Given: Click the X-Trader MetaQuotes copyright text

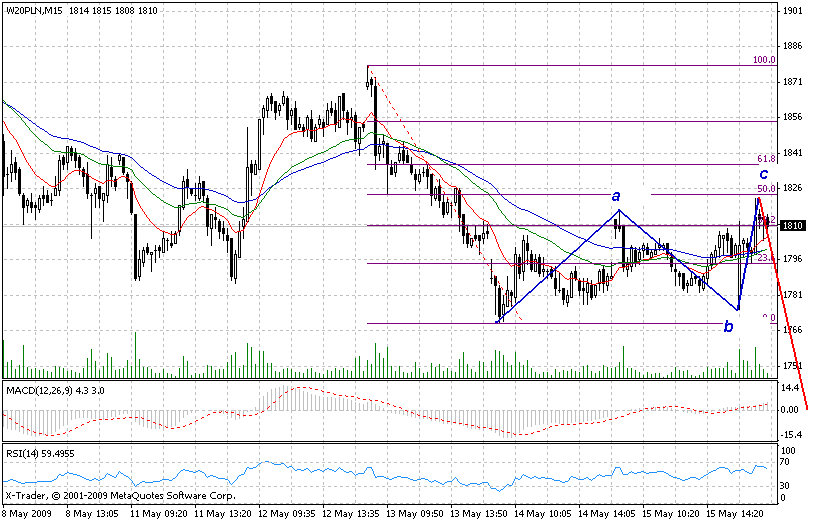Looking at the screenshot, I should coord(121,496).
